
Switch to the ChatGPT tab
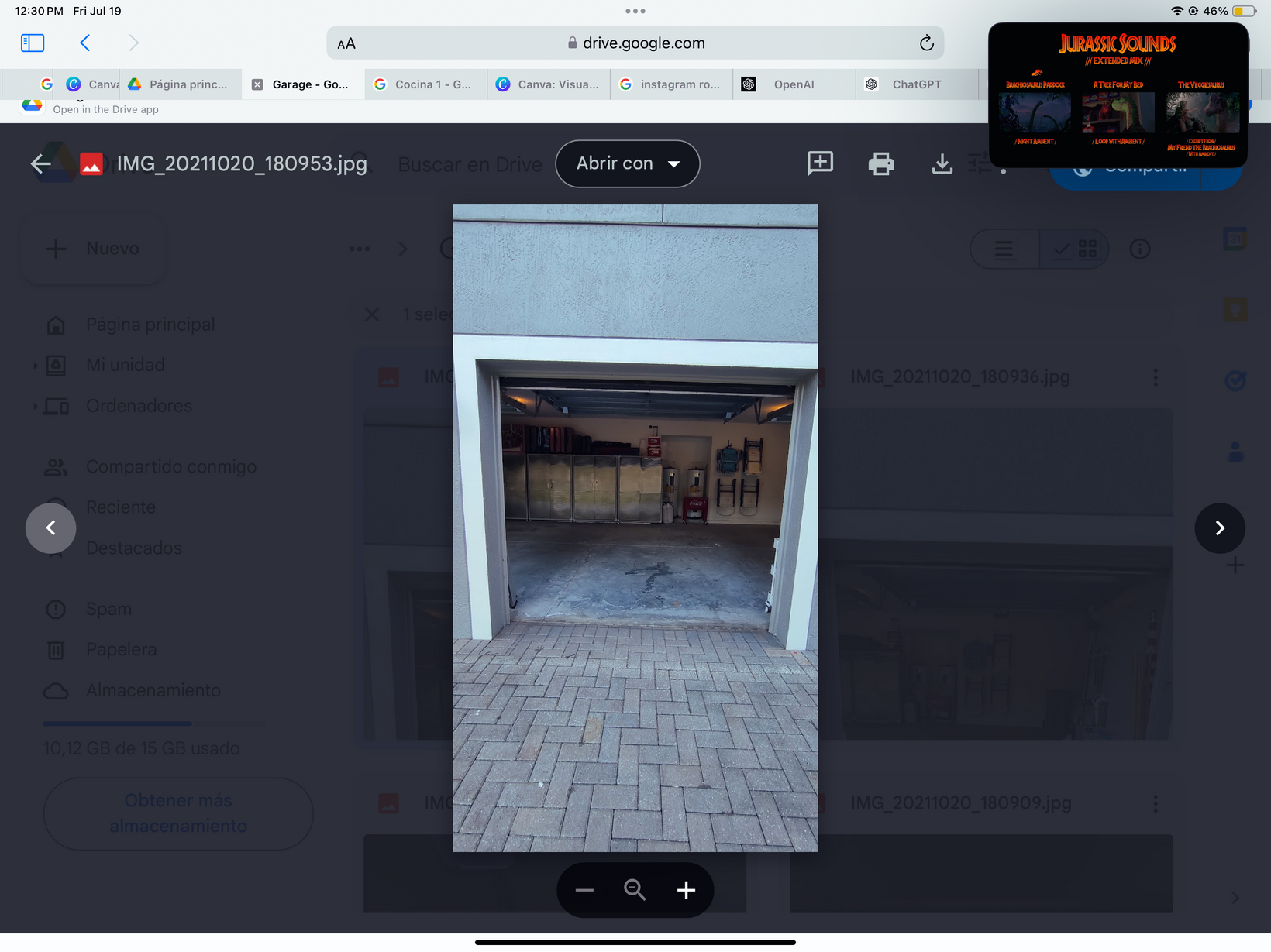coord(916,84)
